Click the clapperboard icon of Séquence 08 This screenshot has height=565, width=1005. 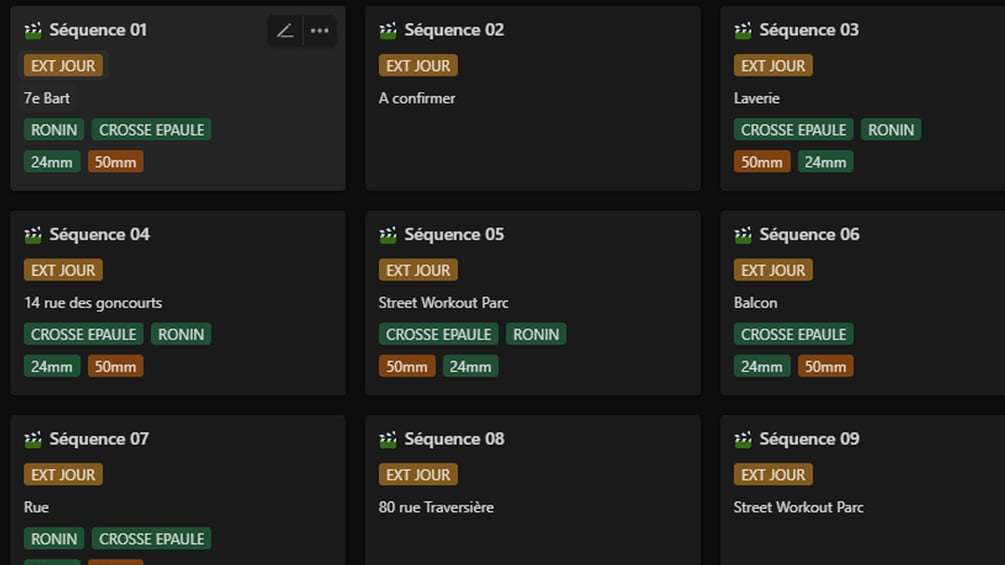[x=388, y=439]
